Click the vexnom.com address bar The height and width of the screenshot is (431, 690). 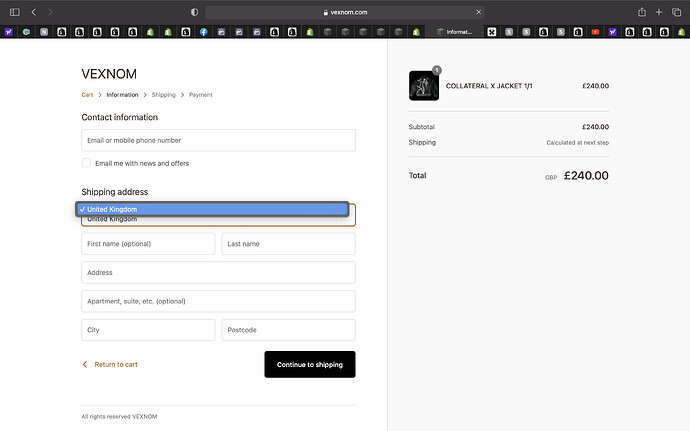[345, 12]
